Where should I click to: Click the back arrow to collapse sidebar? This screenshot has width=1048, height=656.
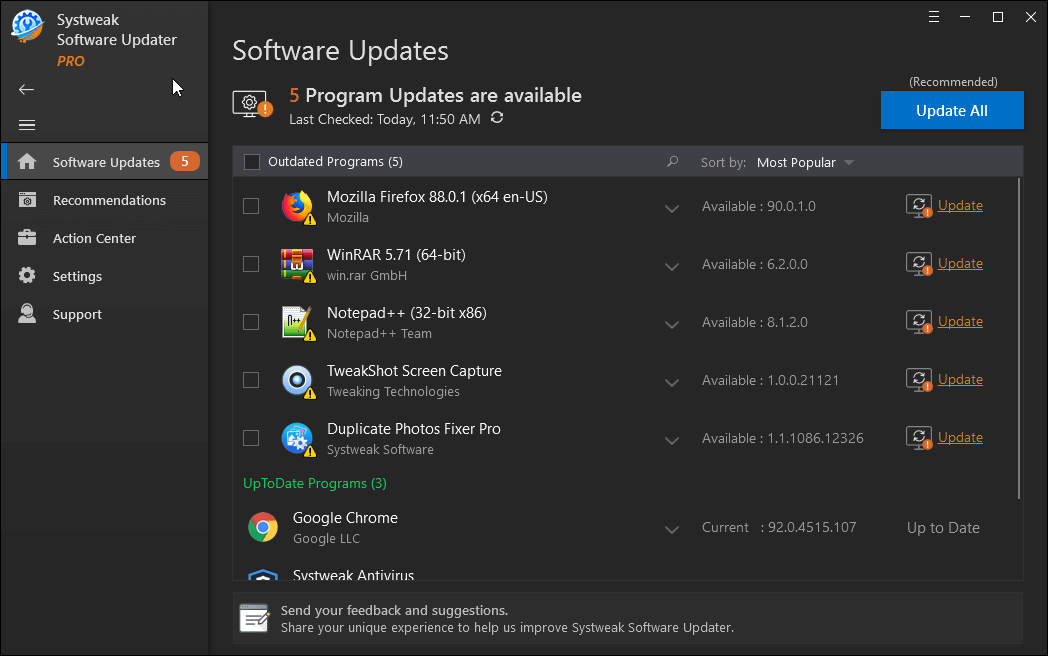(26, 89)
